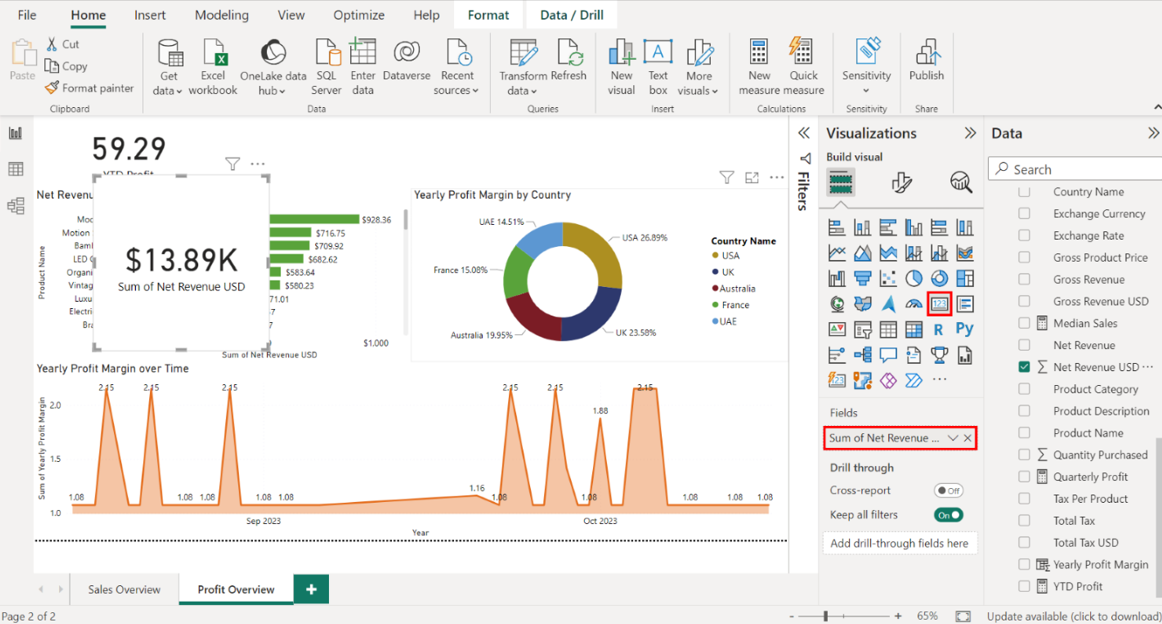Screen dimensions: 1162x624
Task: Switch to Model view in left sidebar
Action: click(15, 206)
